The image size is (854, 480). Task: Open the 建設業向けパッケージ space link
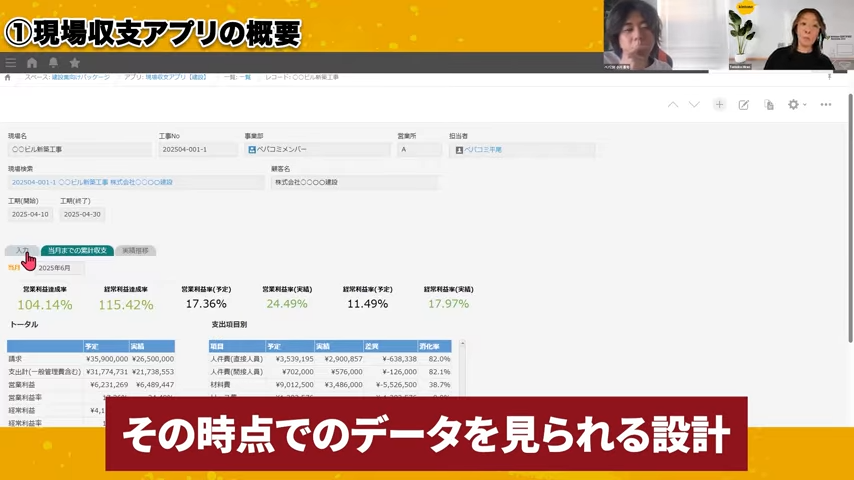pos(81,77)
